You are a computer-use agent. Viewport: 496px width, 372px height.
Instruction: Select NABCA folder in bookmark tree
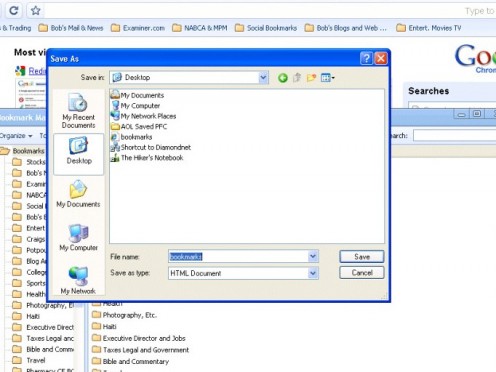[29, 195]
